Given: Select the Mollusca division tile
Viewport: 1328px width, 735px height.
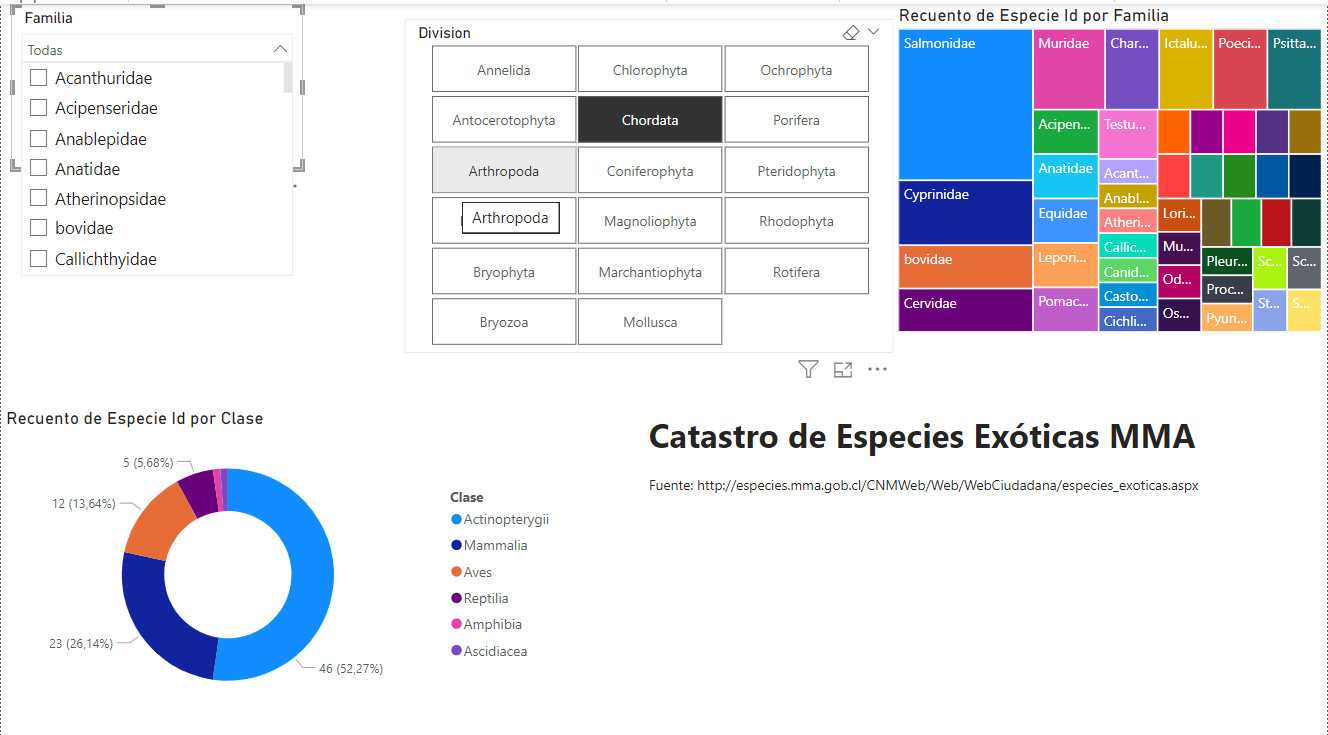Looking at the screenshot, I should 649,321.
